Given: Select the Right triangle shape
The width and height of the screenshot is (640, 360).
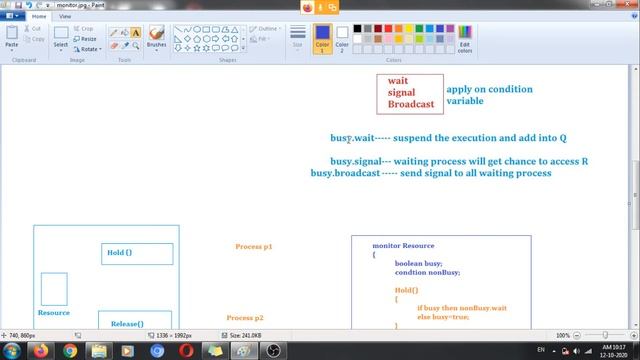Looking at the screenshot, I should [x=178, y=39].
